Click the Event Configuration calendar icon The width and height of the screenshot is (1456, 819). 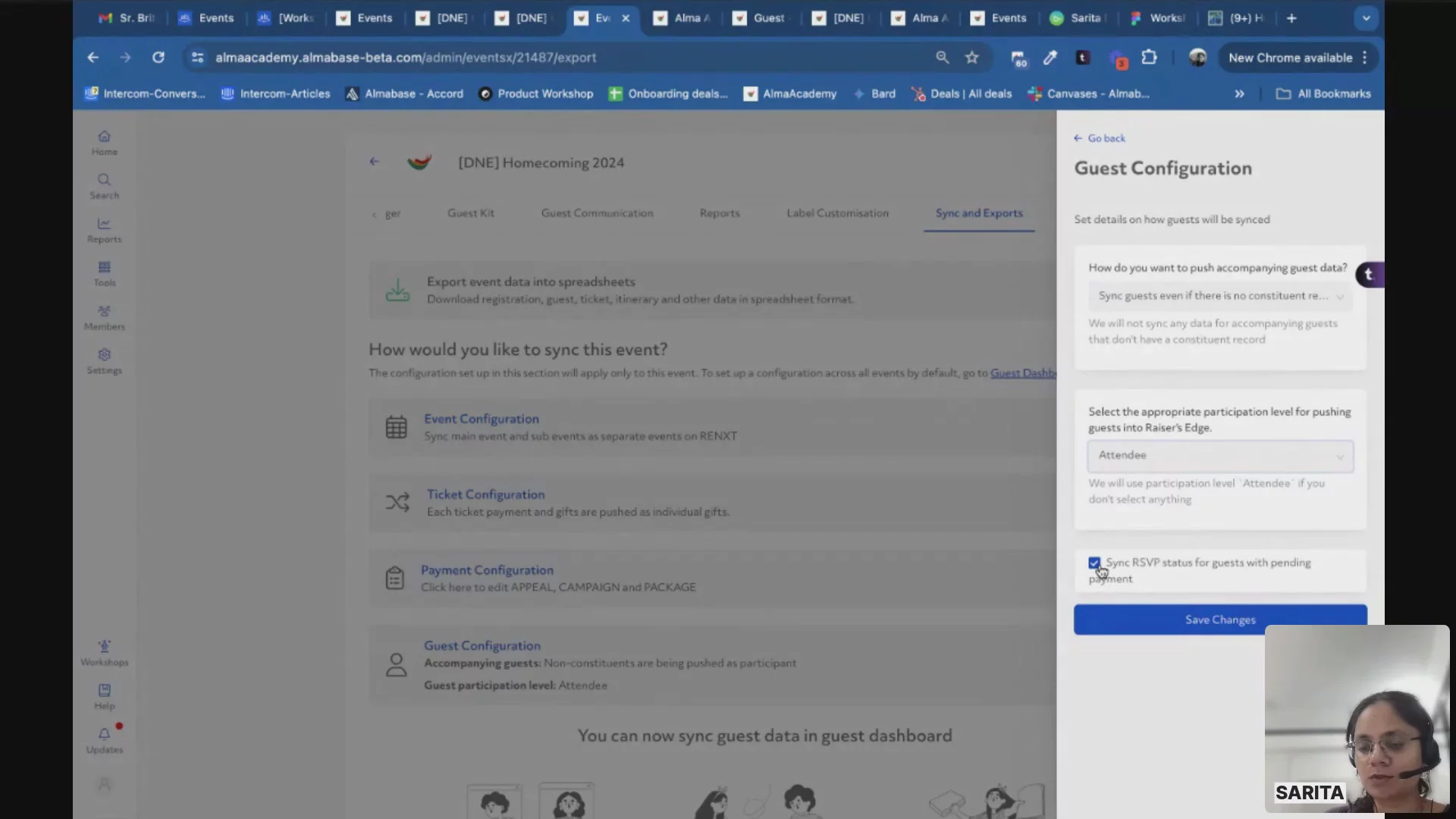(396, 427)
